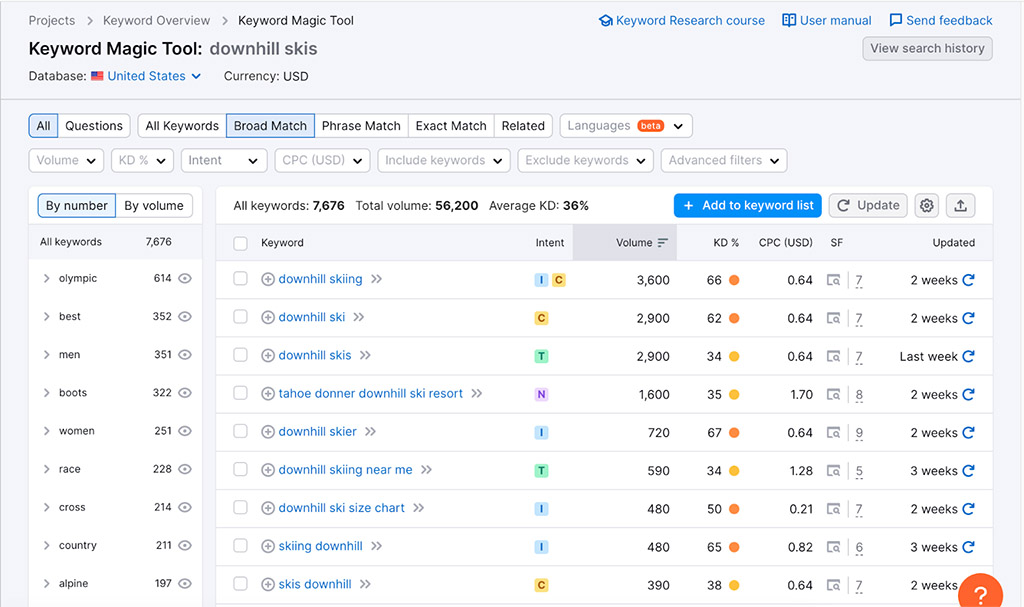Switch to the Phrase Match tab

[x=361, y=126]
